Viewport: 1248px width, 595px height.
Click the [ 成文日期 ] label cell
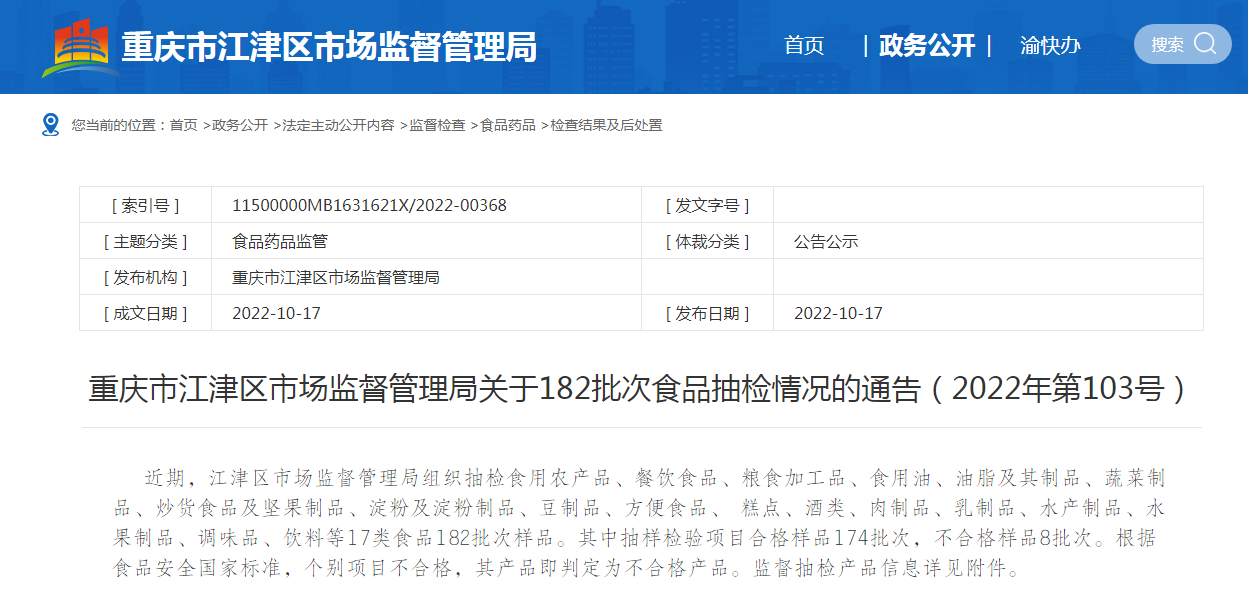[146, 313]
